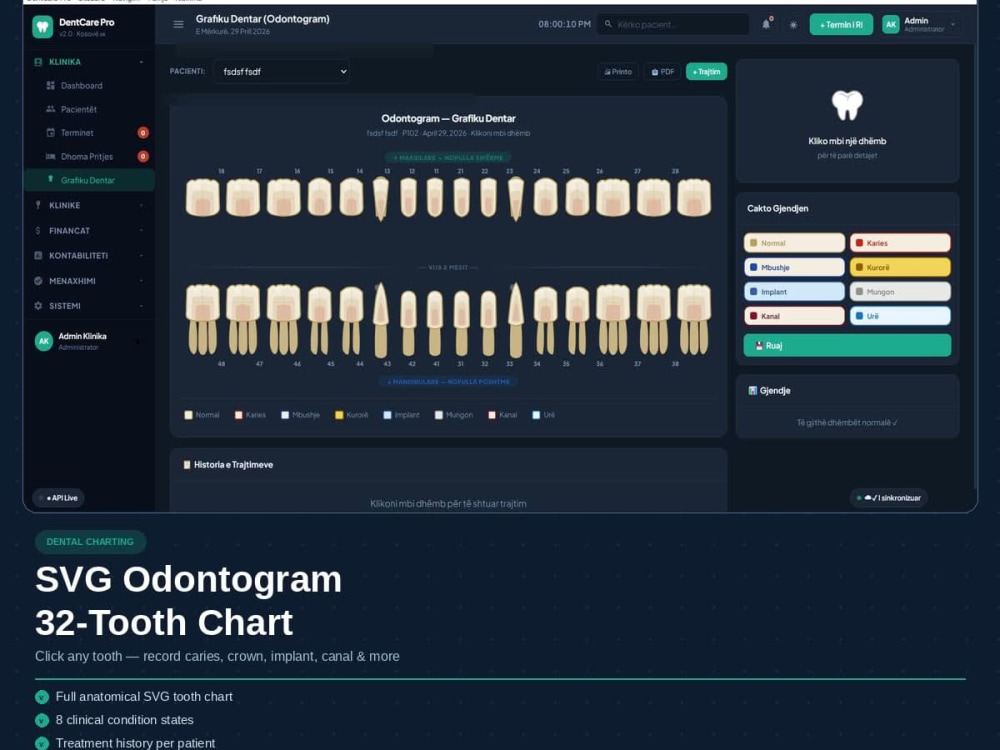Choose the Urë condition option

[x=900, y=316]
